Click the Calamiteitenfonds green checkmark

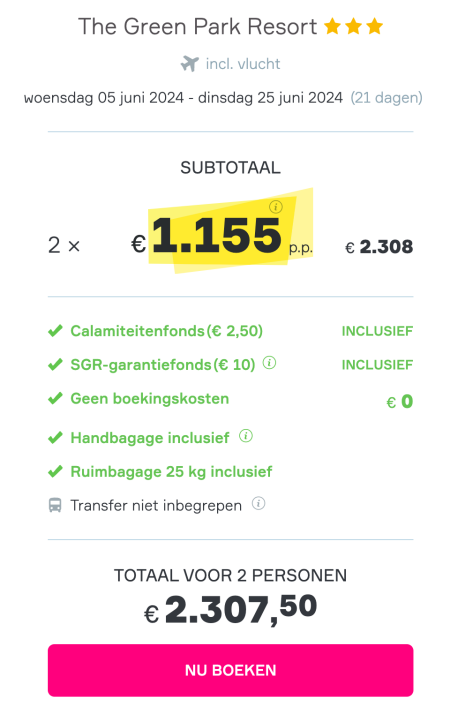[55, 331]
